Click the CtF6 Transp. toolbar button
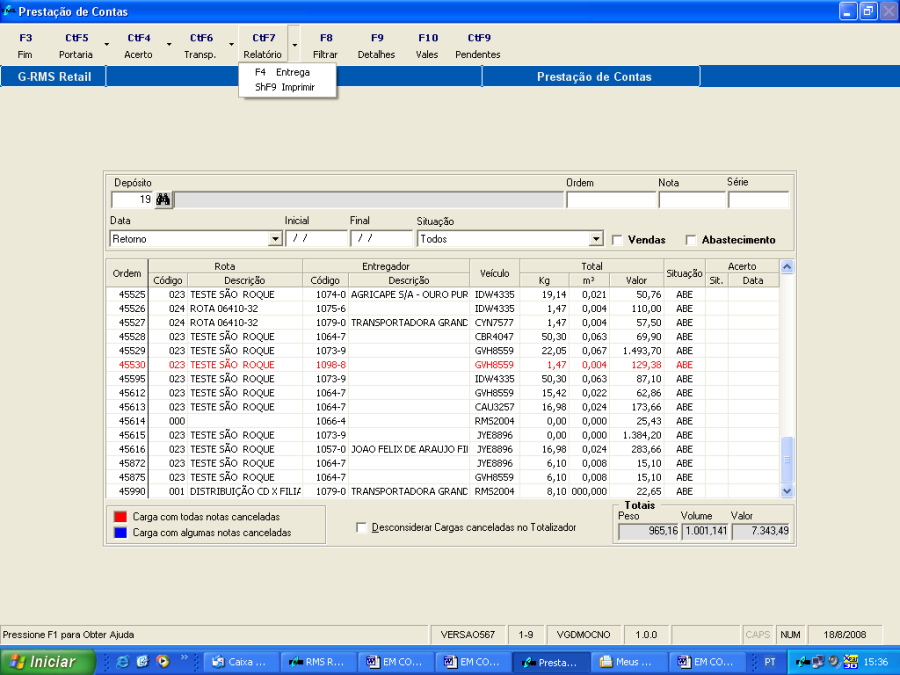This screenshot has width=900, height=675. [x=200, y=45]
